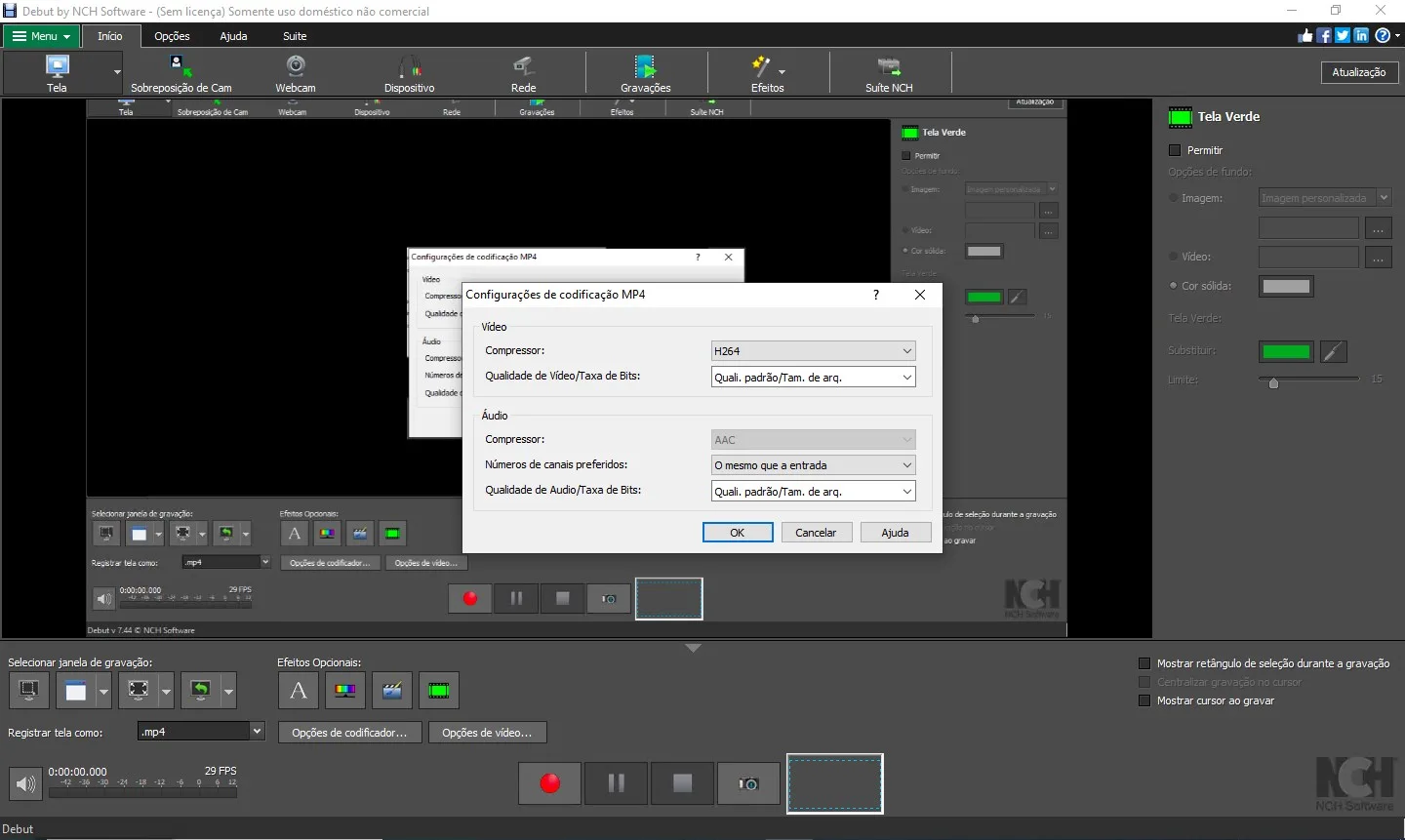Open the Menu button

(42, 36)
